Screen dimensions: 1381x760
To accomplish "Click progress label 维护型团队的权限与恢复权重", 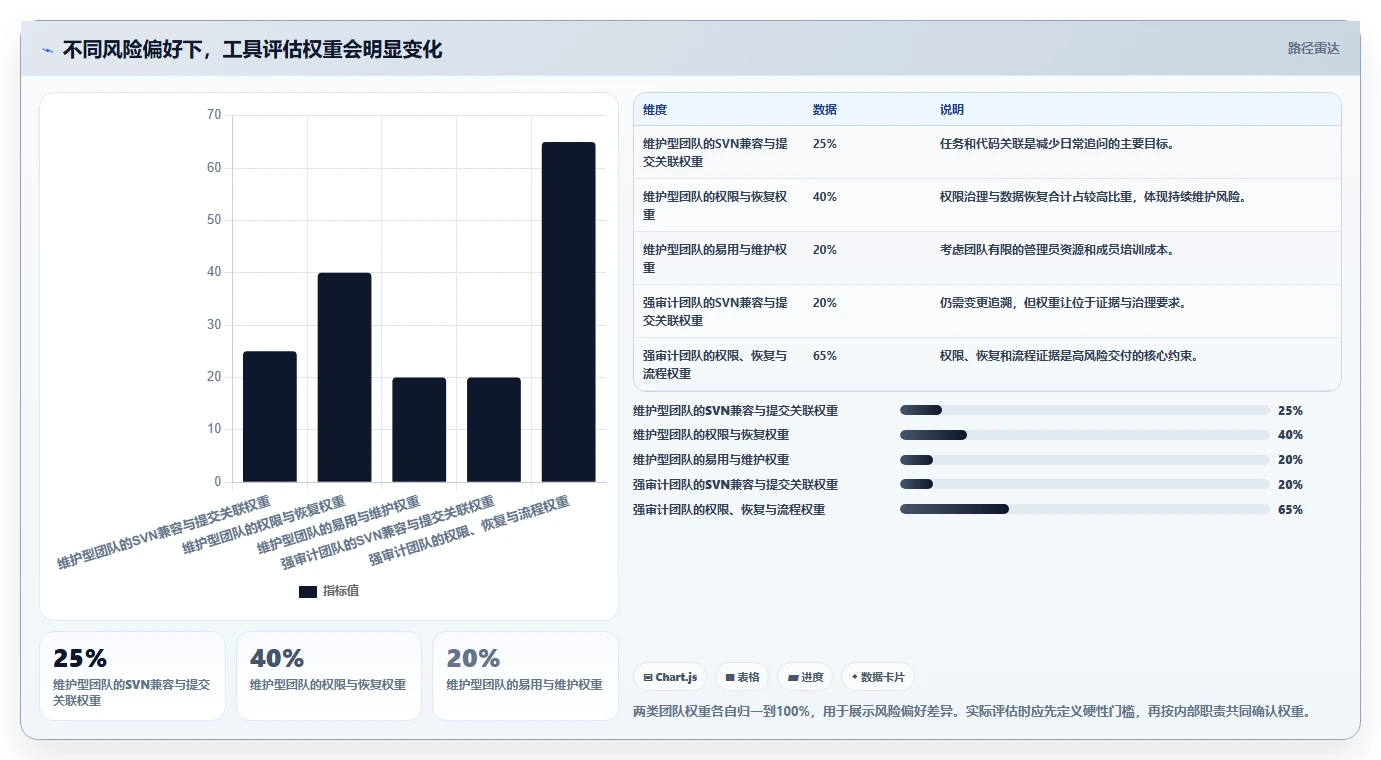I will [x=711, y=435].
